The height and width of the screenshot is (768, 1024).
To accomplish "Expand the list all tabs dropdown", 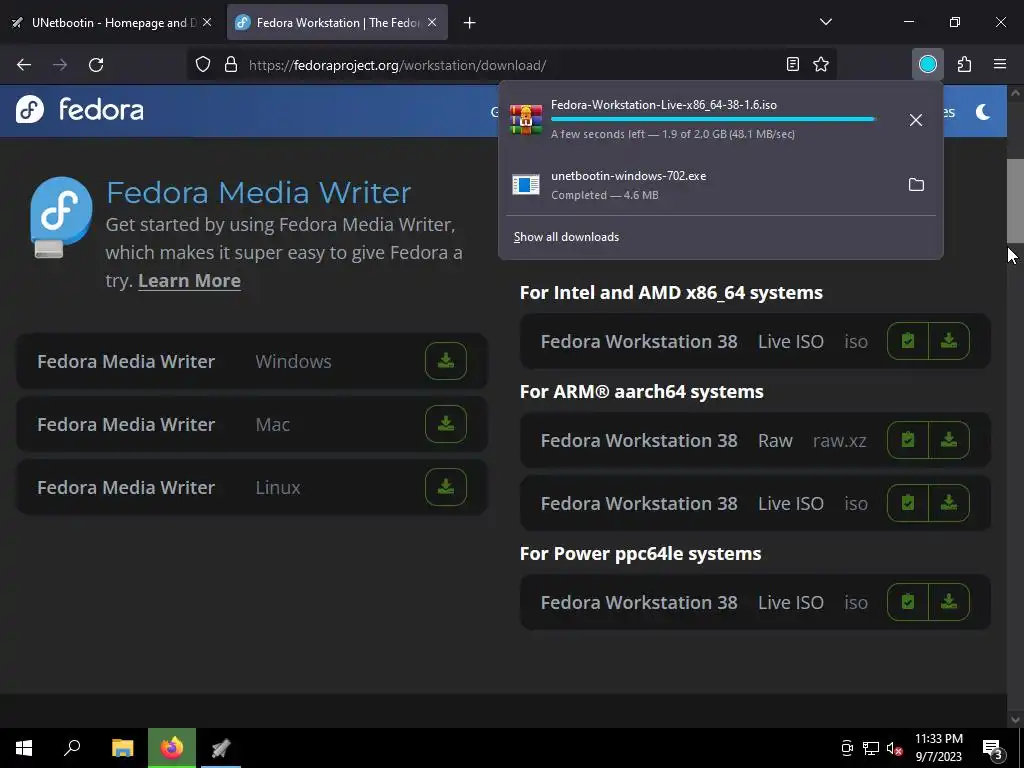I will coord(825,22).
